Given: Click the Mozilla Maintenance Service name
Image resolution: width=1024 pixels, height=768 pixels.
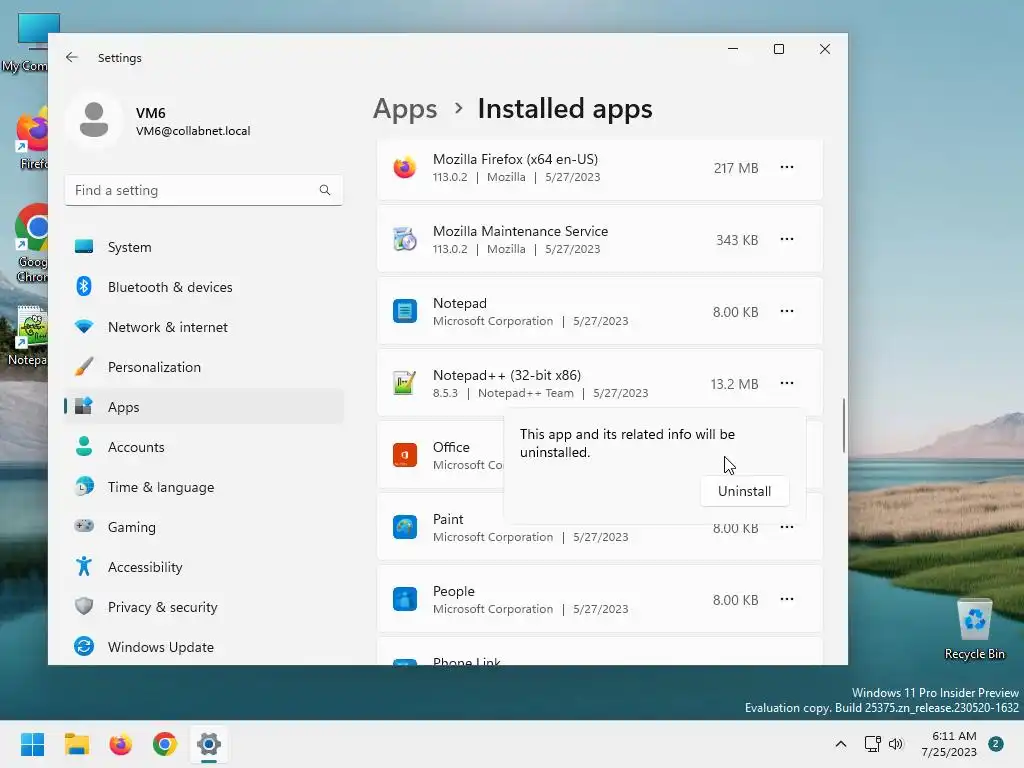Looking at the screenshot, I should coord(520,231).
